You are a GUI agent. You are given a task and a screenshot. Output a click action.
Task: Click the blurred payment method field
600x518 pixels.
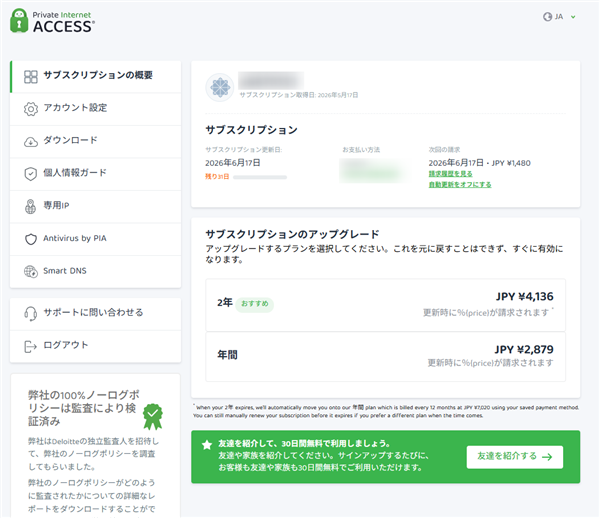pyautogui.click(x=375, y=171)
